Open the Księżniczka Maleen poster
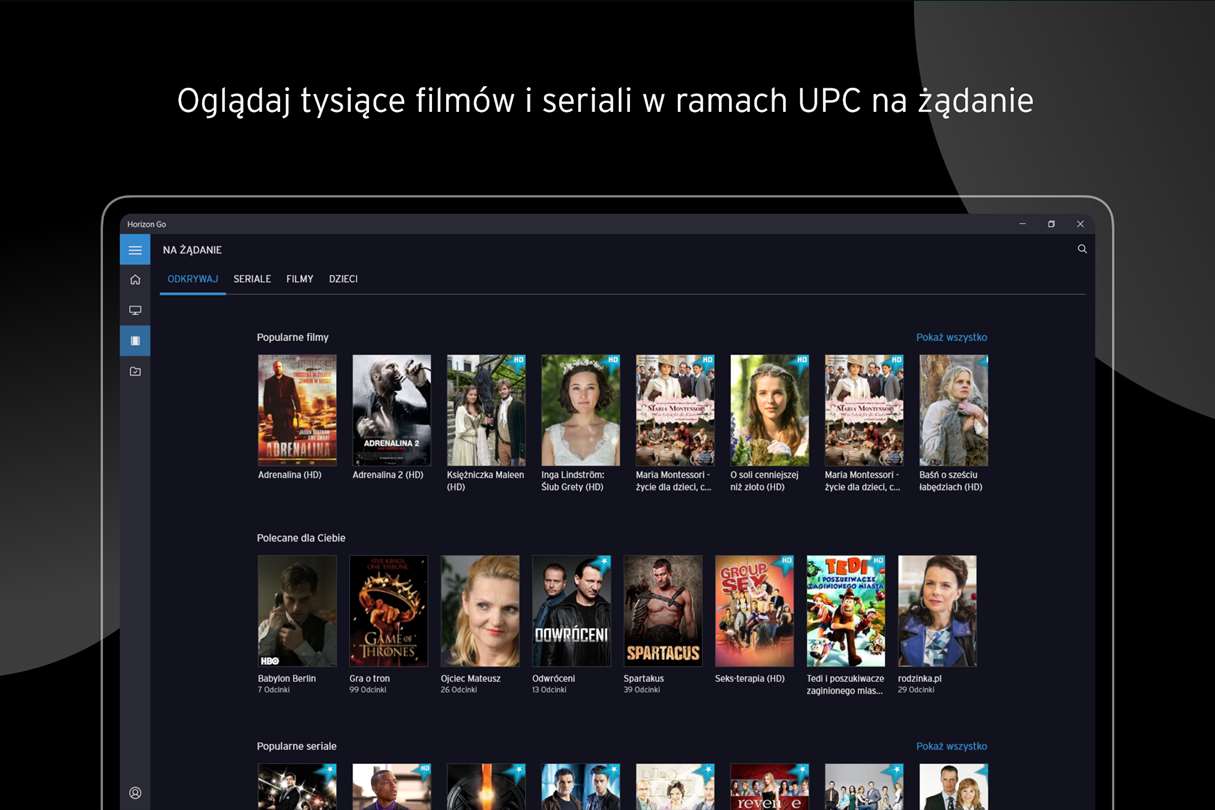Viewport: 1215px width, 810px height. pos(486,410)
